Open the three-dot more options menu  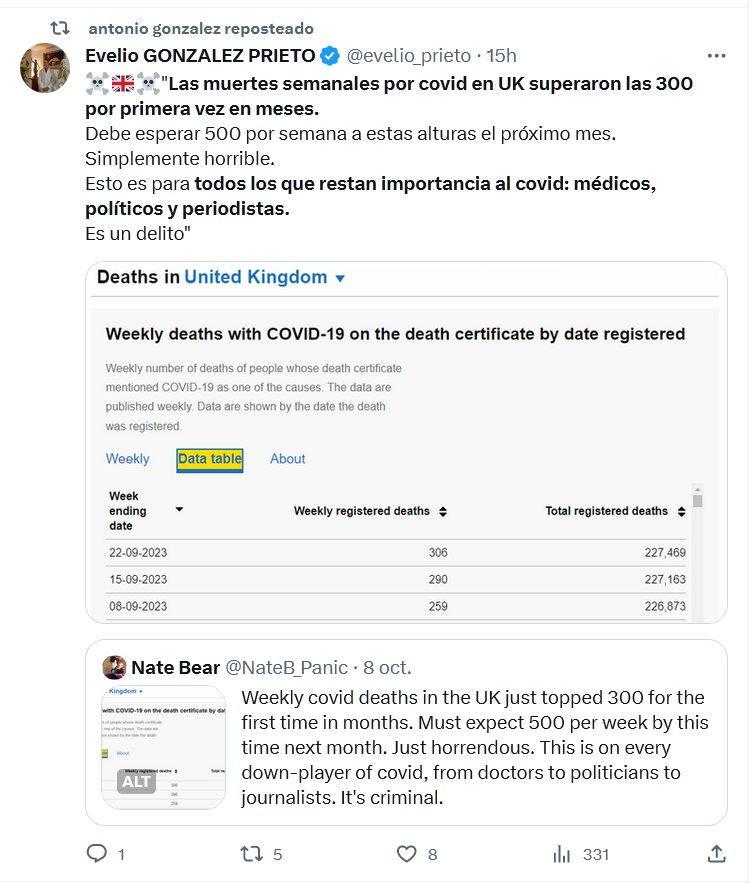(x=716, y=56)
